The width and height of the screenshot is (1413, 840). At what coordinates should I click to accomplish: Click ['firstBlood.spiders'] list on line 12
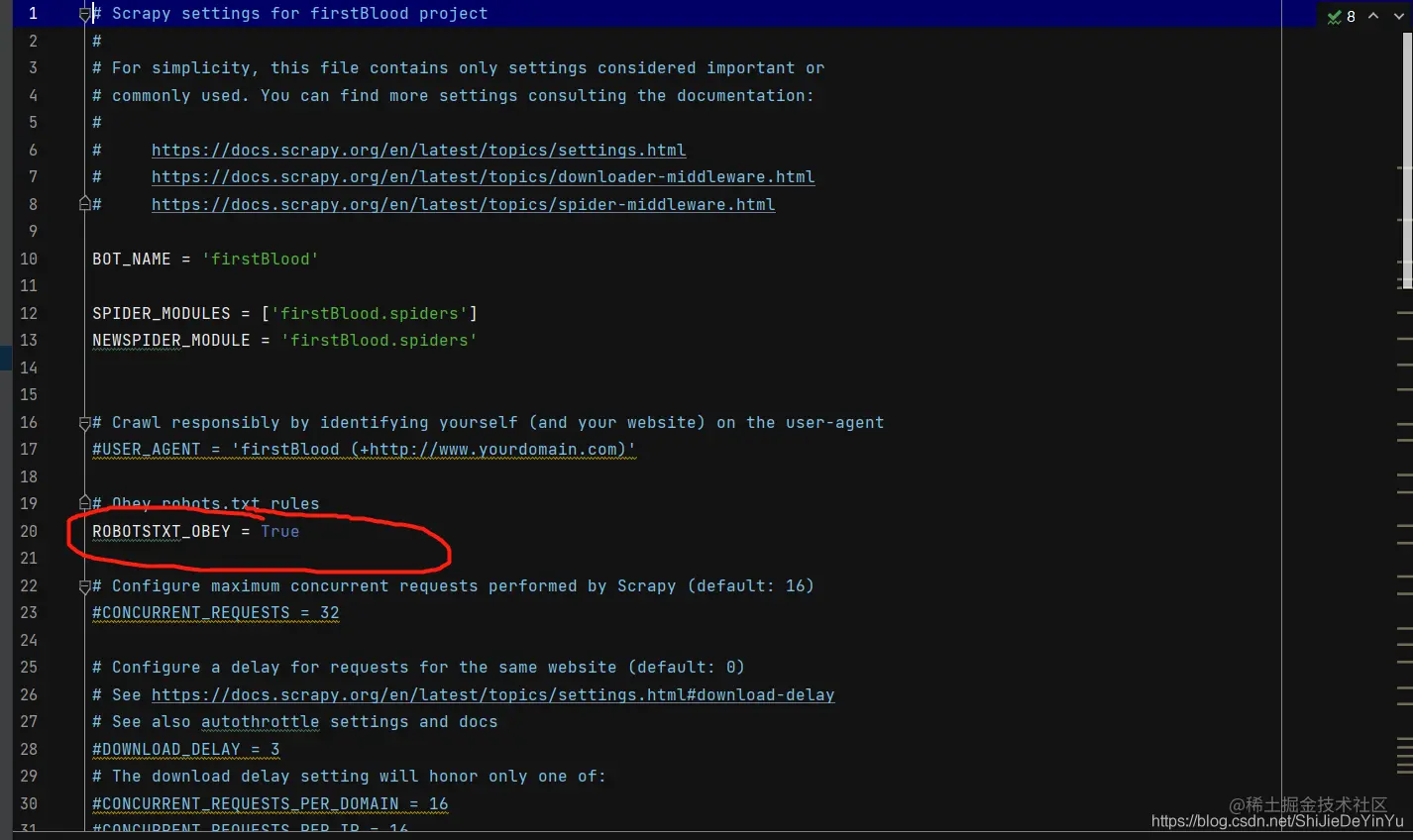369,314
